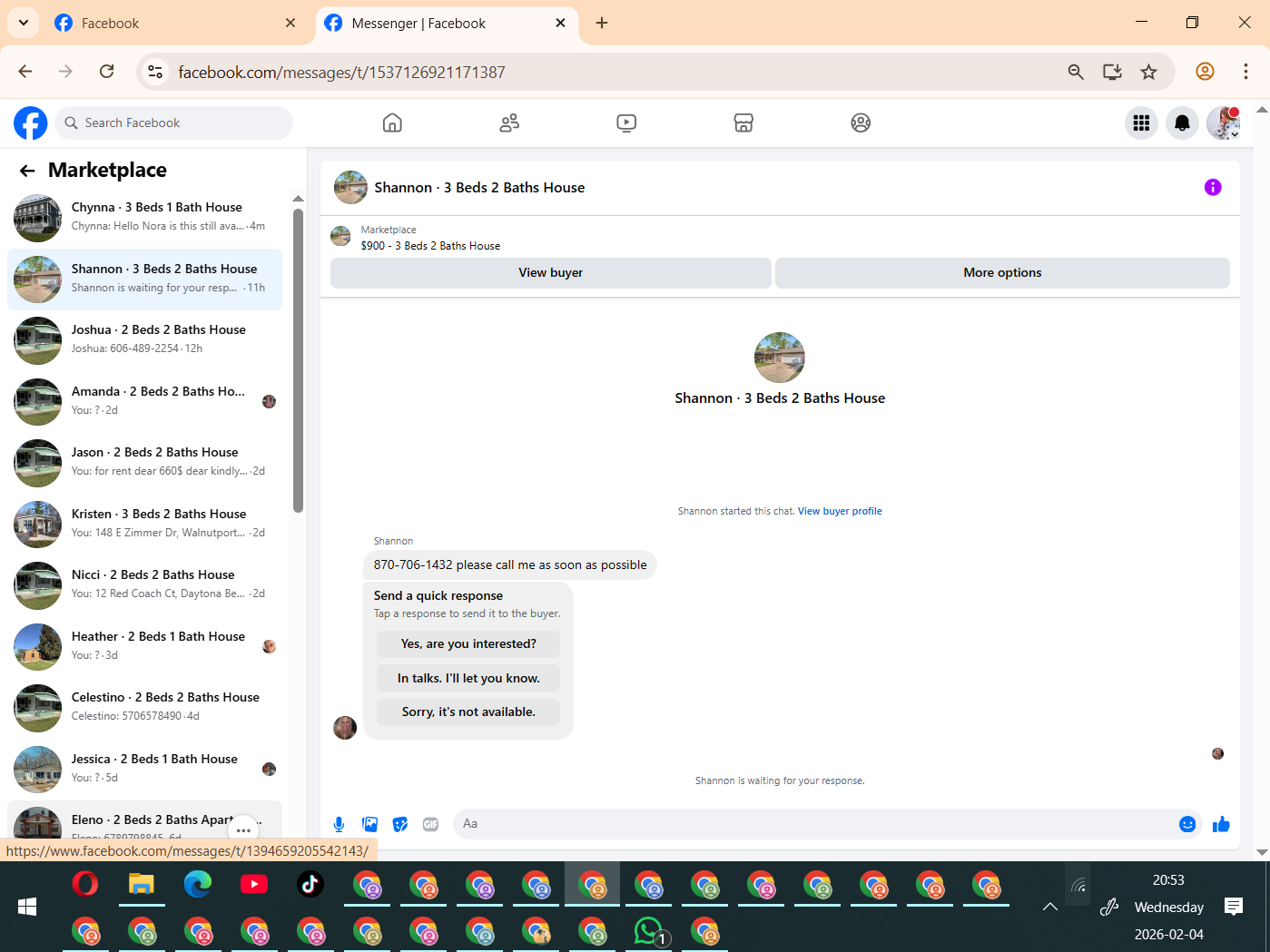
Task: Open File Explorer from taskbar
Action: click(142, 884)
